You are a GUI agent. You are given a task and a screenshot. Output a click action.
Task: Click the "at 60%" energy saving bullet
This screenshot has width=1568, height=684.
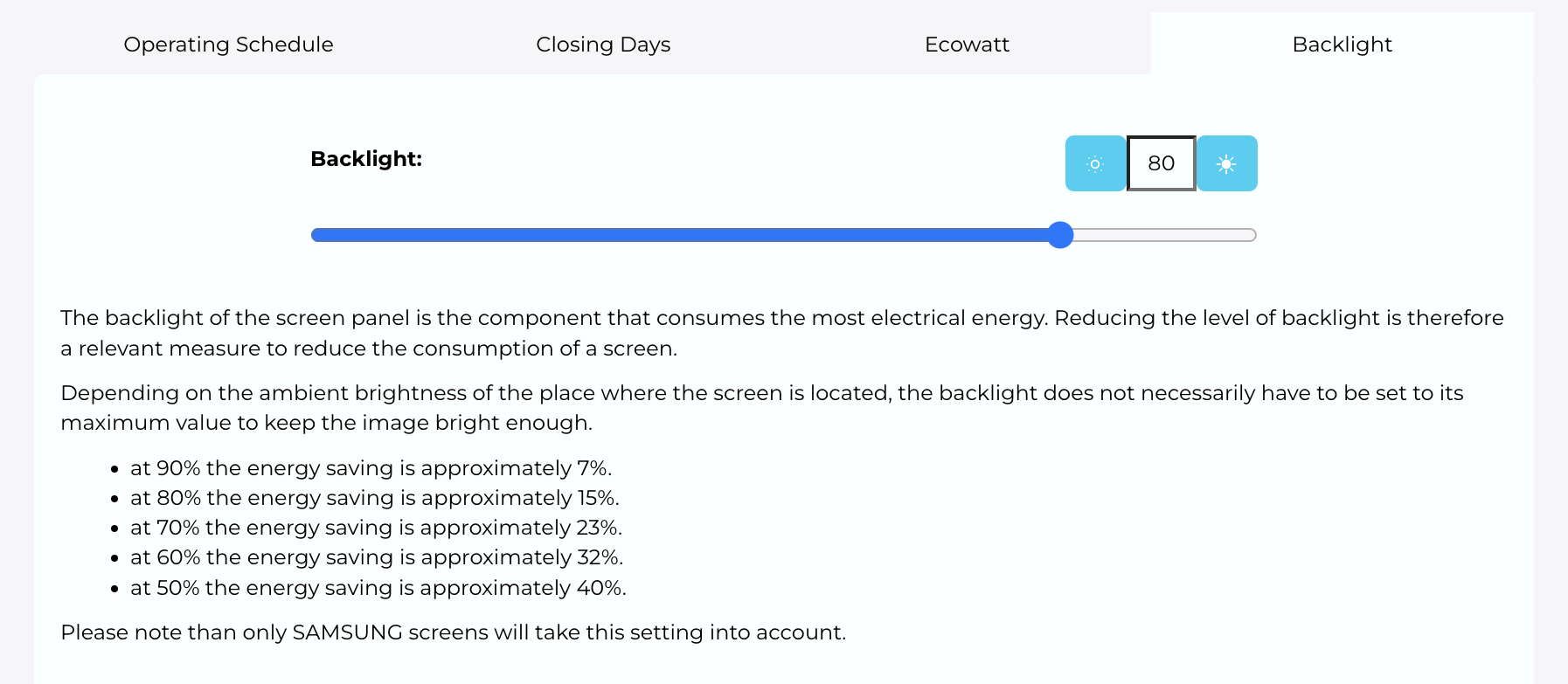pos(377,557)
